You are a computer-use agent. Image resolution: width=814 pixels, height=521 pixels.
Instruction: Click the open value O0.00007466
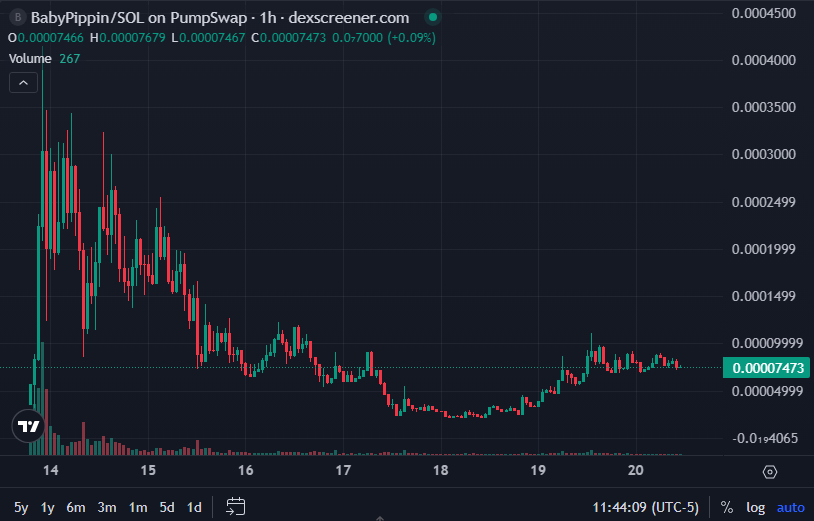coord(47,38)
